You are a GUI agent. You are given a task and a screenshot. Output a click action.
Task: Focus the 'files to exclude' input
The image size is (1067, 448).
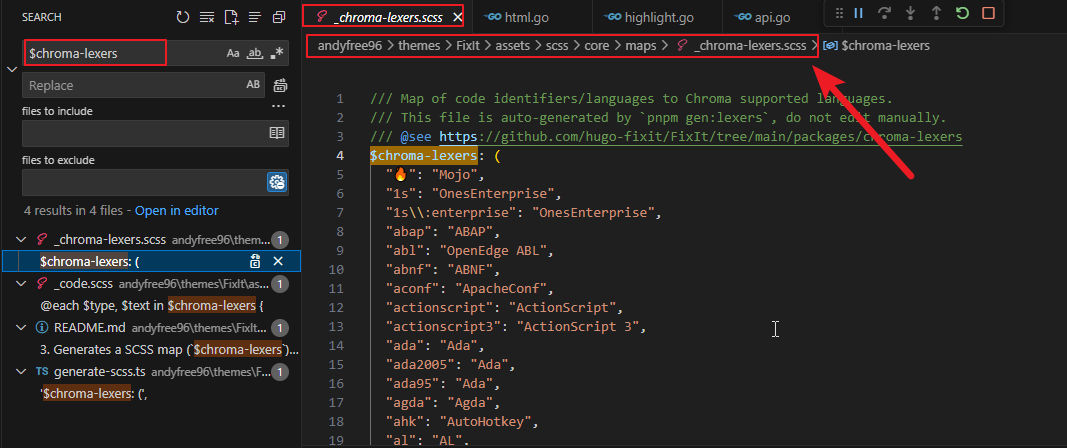[143, 182]
